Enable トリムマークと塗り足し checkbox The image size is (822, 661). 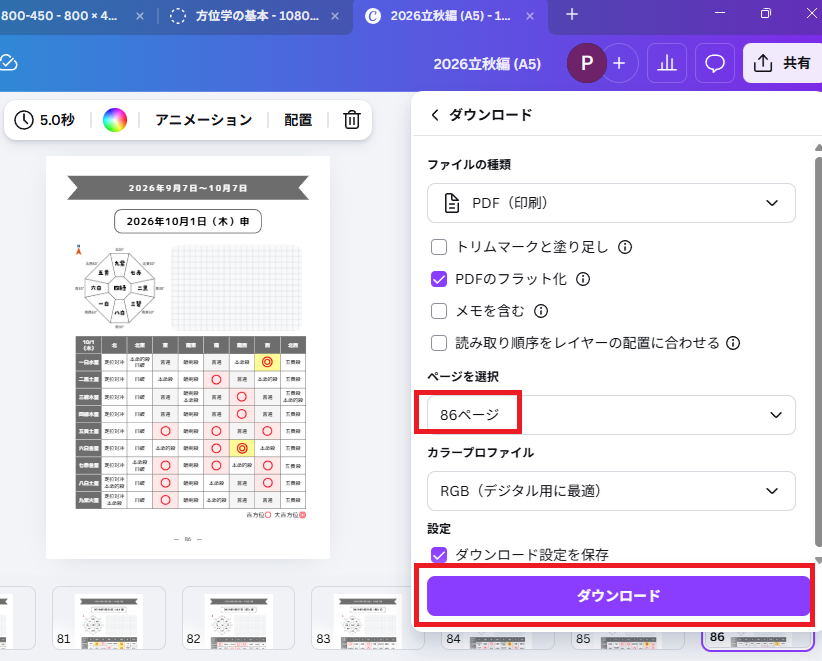pos(439,247)
